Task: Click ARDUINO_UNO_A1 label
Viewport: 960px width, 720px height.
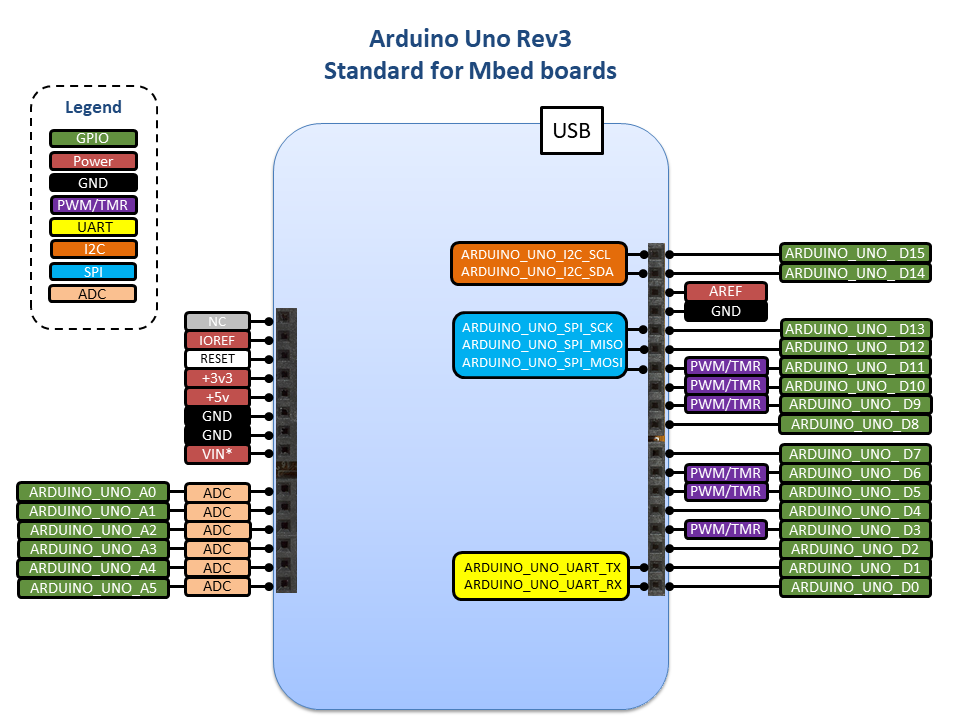Action: coord(93,511)
